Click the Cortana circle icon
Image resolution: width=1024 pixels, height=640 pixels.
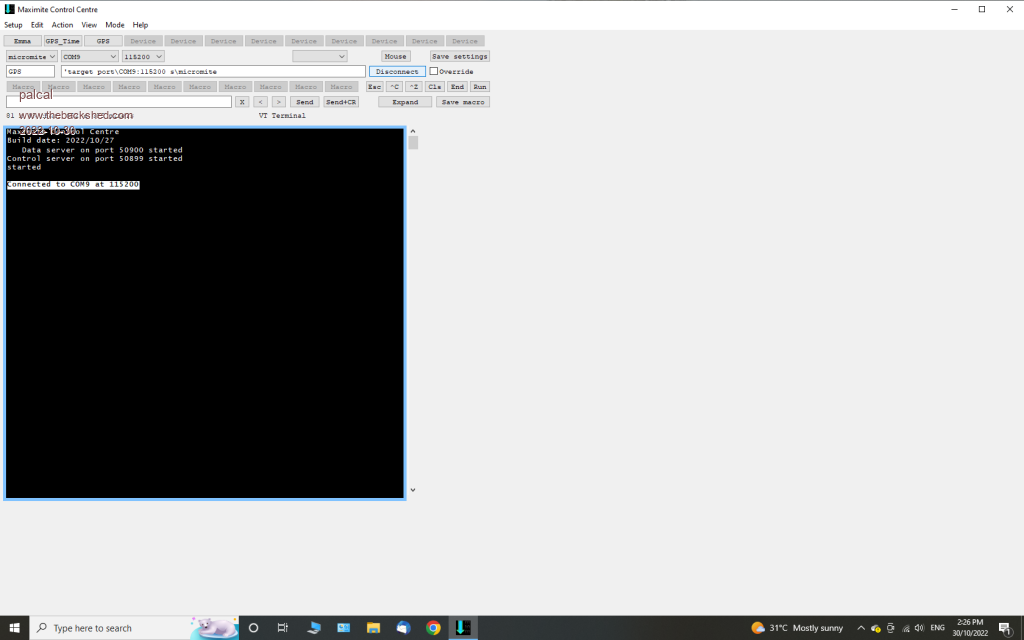point(253,628)
